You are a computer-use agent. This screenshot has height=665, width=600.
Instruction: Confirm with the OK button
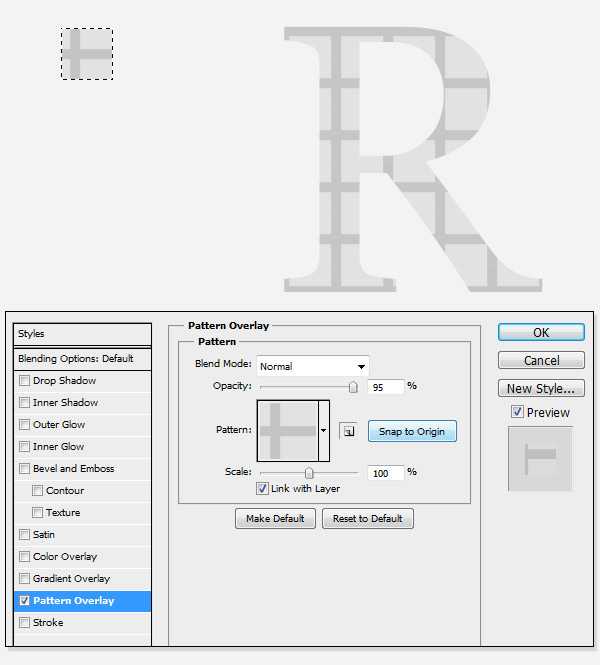541,332
